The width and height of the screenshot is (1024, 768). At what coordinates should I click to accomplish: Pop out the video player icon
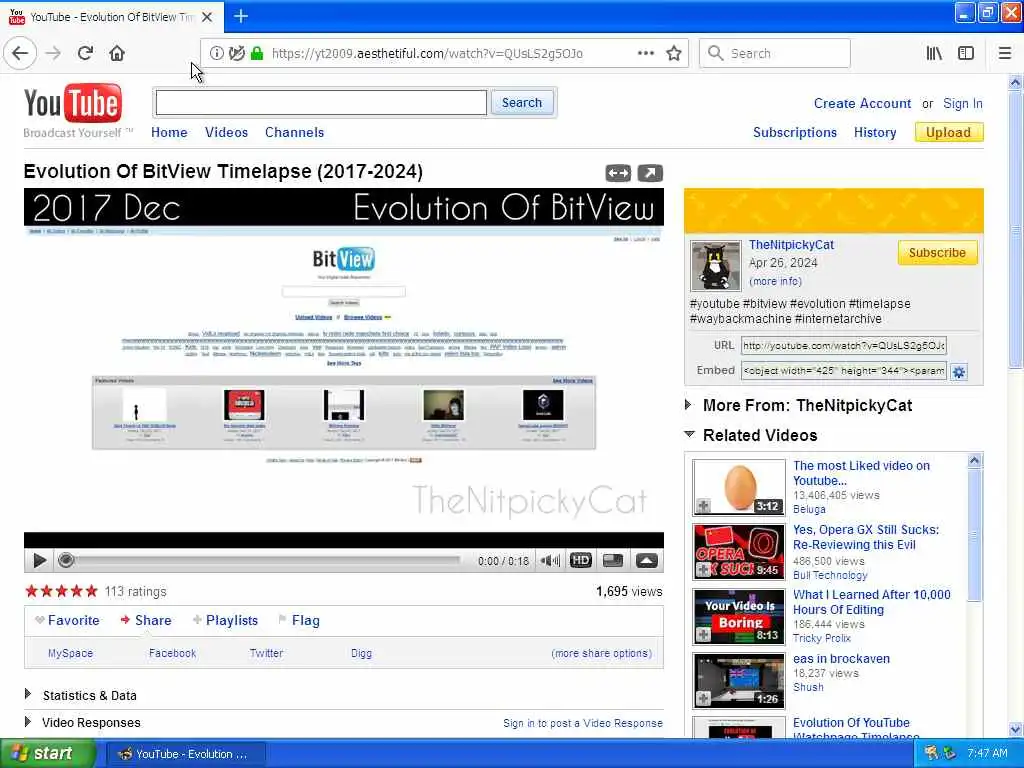pos(650,173)
